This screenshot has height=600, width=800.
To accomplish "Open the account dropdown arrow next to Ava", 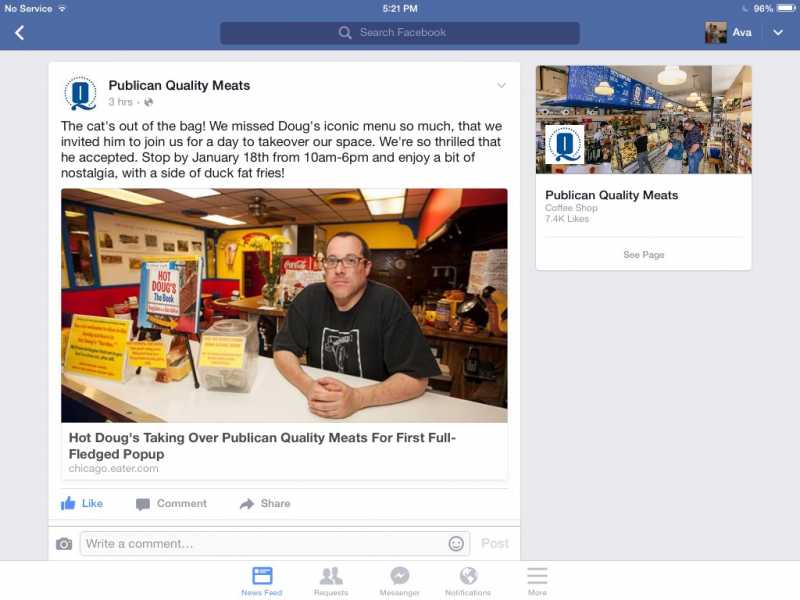I will click(778, 33).
